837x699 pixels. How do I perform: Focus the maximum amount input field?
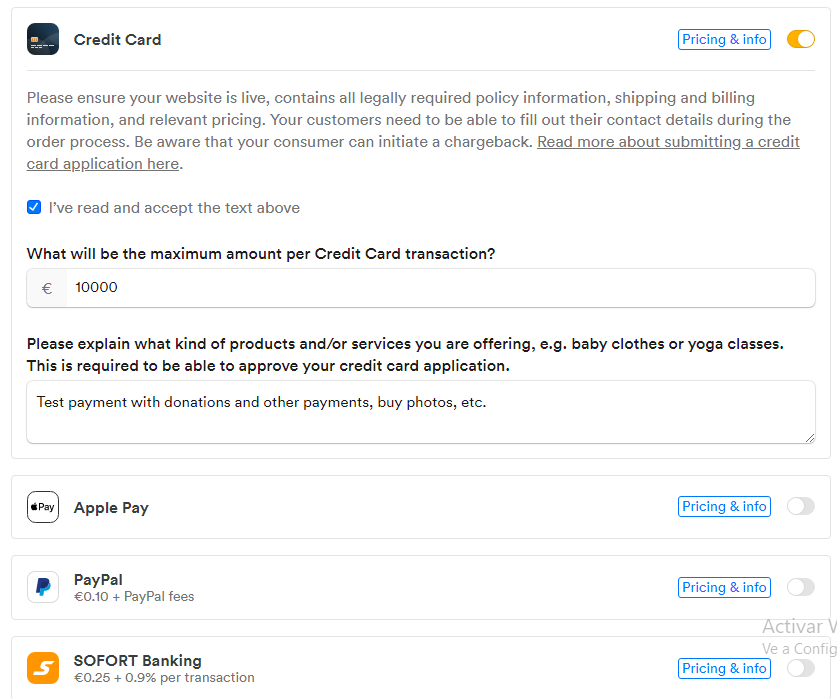coord(440,288)
